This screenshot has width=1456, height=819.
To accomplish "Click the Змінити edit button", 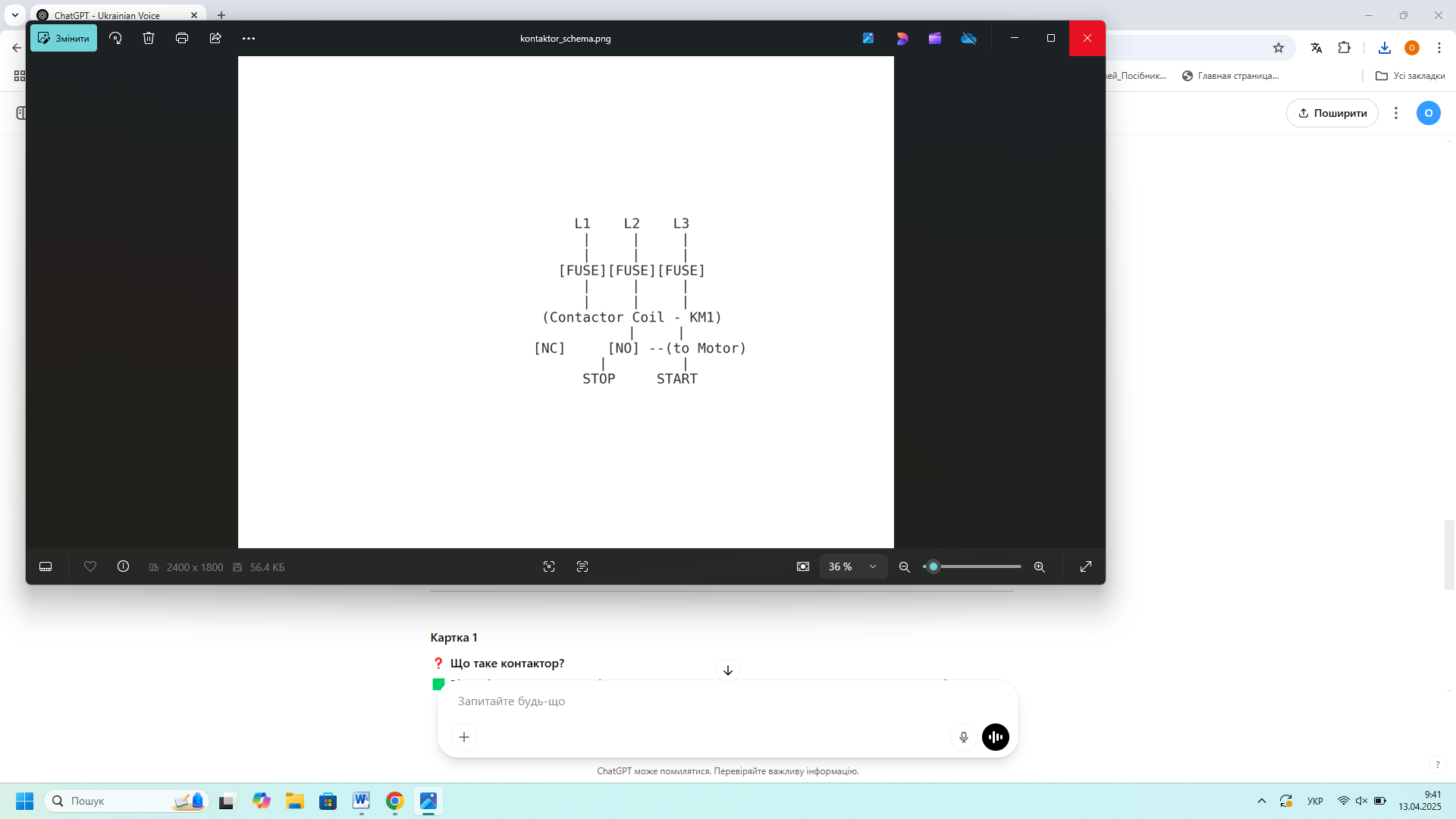I will click(x=64, y=38).
